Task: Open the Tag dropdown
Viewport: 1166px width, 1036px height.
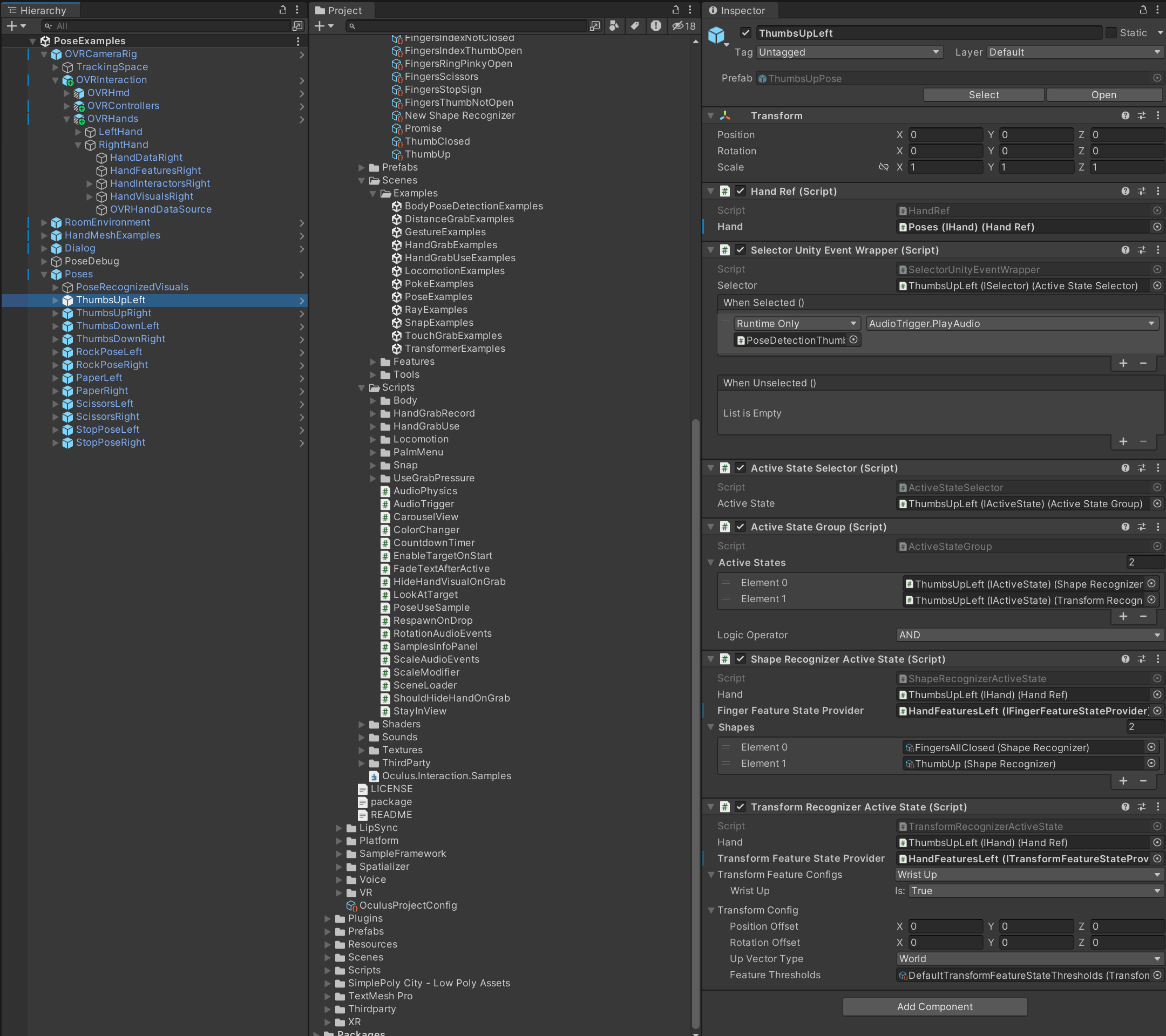Action: (850, 52)
